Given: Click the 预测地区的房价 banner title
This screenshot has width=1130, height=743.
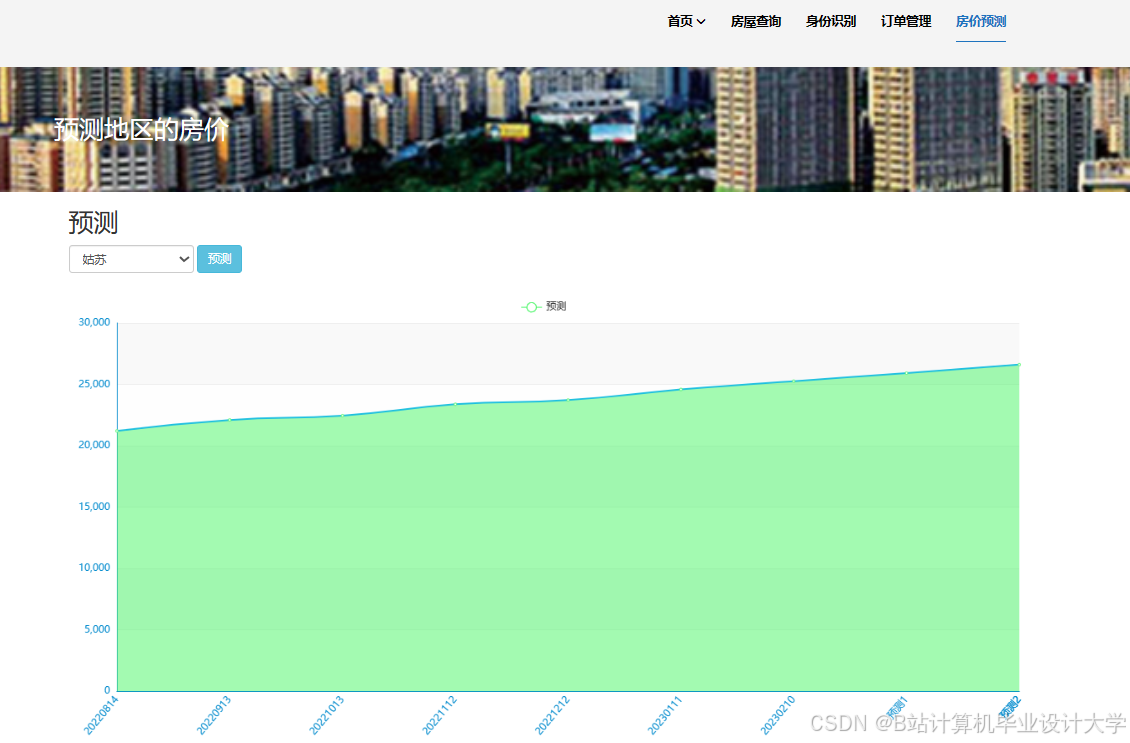Looking at the screenshot, I should [x=141, y=130].
